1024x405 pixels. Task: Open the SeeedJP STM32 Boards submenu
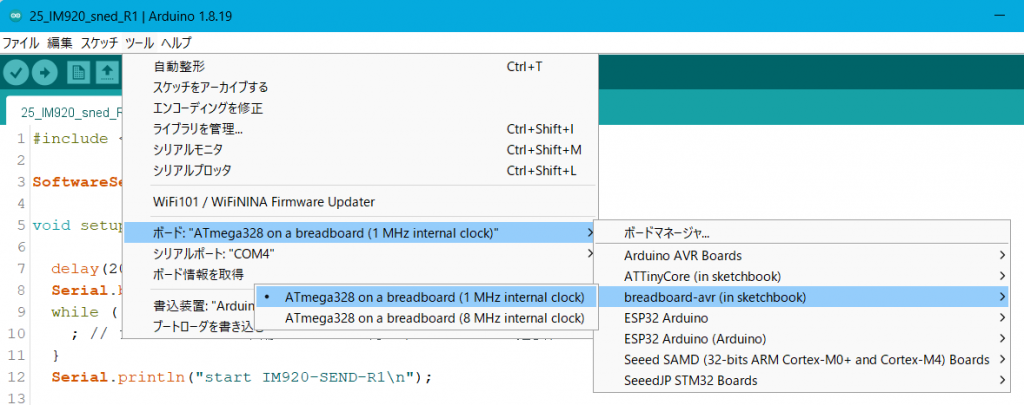click(x=690, y=380)
